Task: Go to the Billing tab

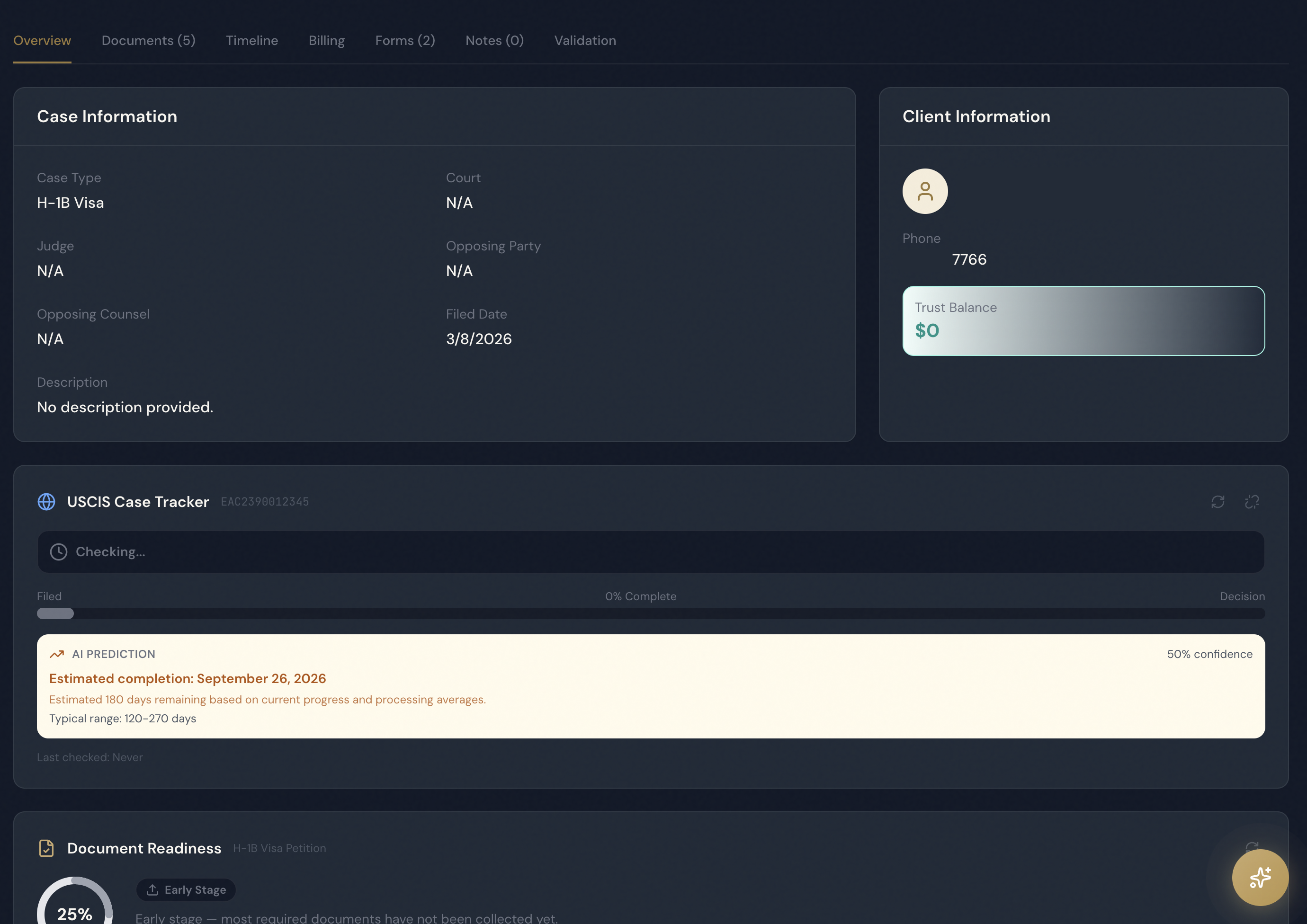Action: pyautogui.click(x=326, y=40)
